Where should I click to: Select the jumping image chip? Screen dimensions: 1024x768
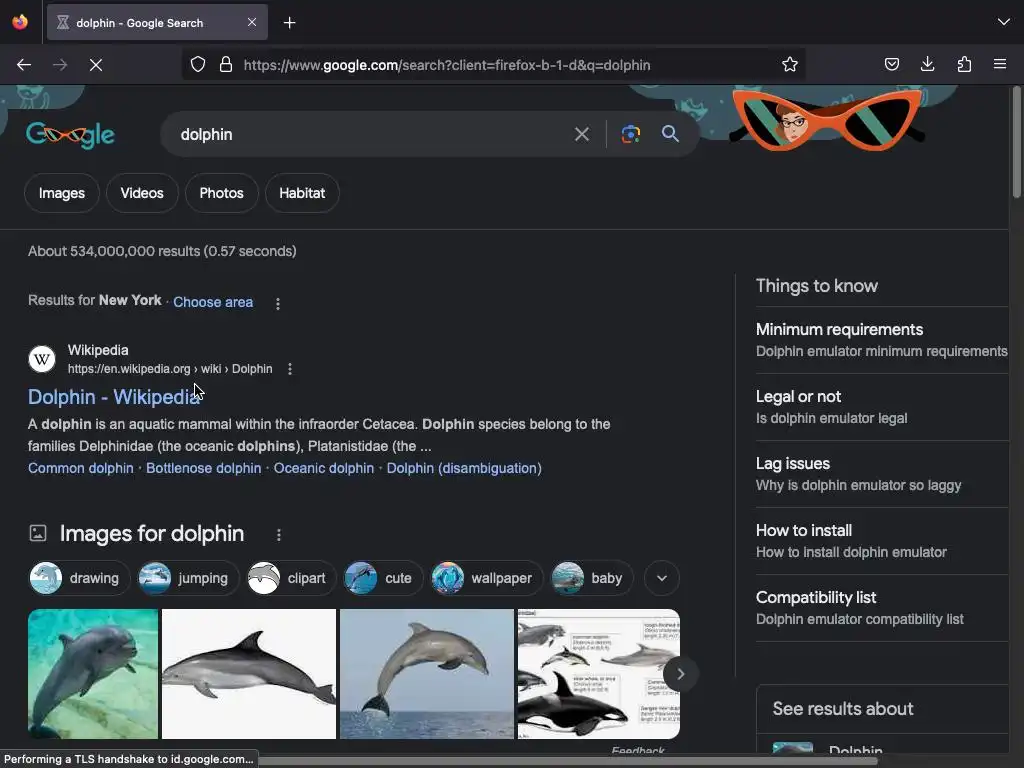(188, 578)
